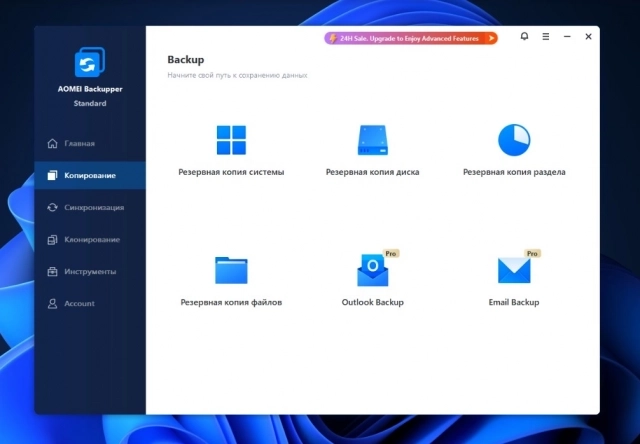Open the notifications bell icon

click(525, 37)
